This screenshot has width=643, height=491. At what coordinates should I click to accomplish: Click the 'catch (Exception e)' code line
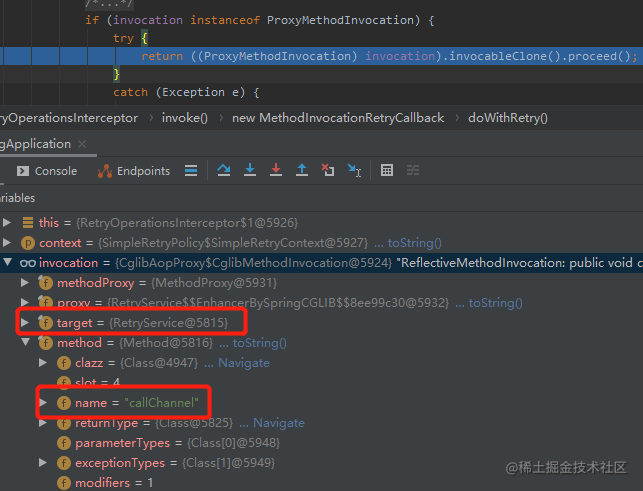[x=186, y=92]
